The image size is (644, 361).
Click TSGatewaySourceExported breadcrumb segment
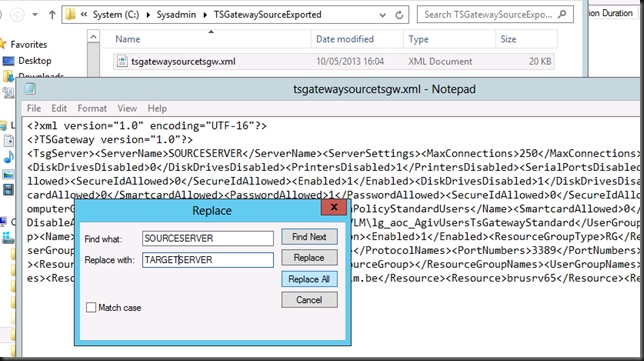coord(267,15)
